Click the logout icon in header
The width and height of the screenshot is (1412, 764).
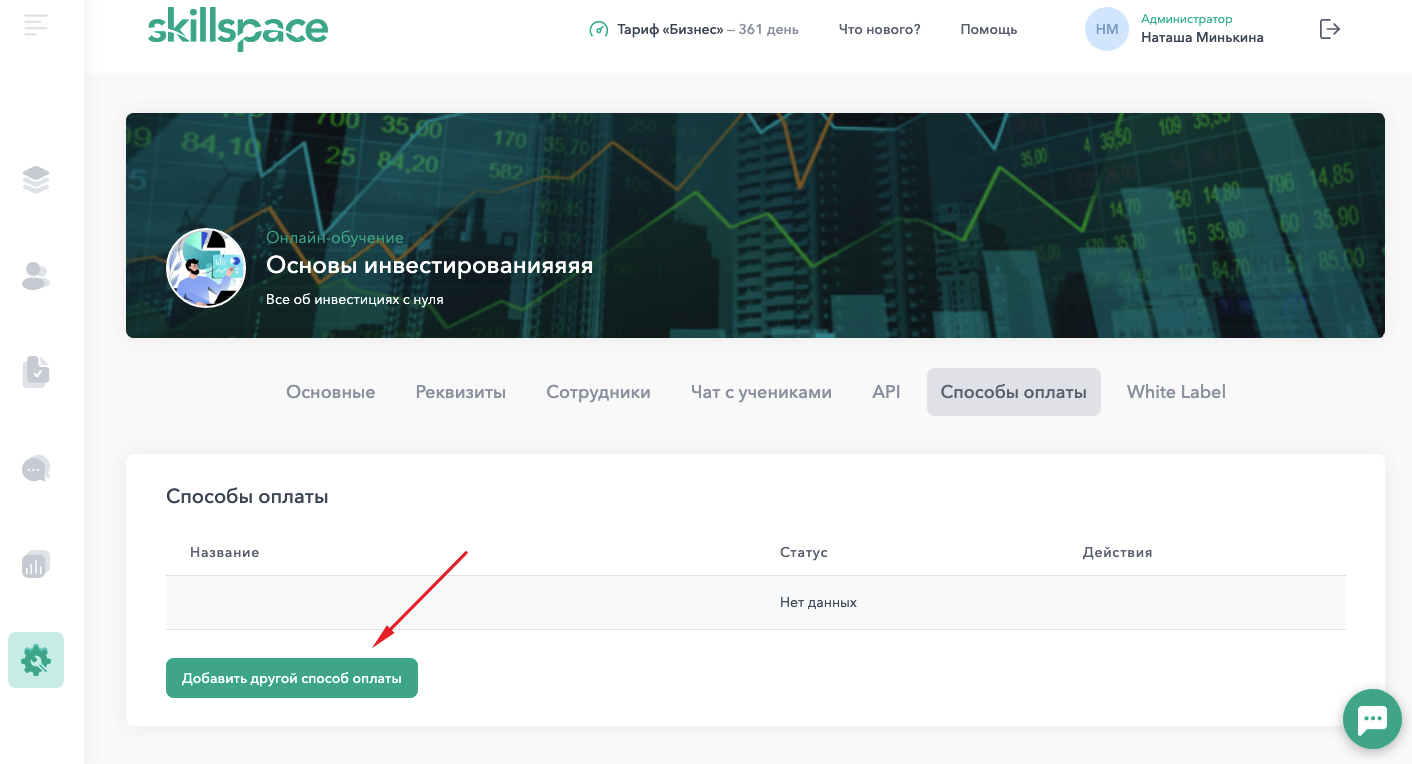[1330, 29]
